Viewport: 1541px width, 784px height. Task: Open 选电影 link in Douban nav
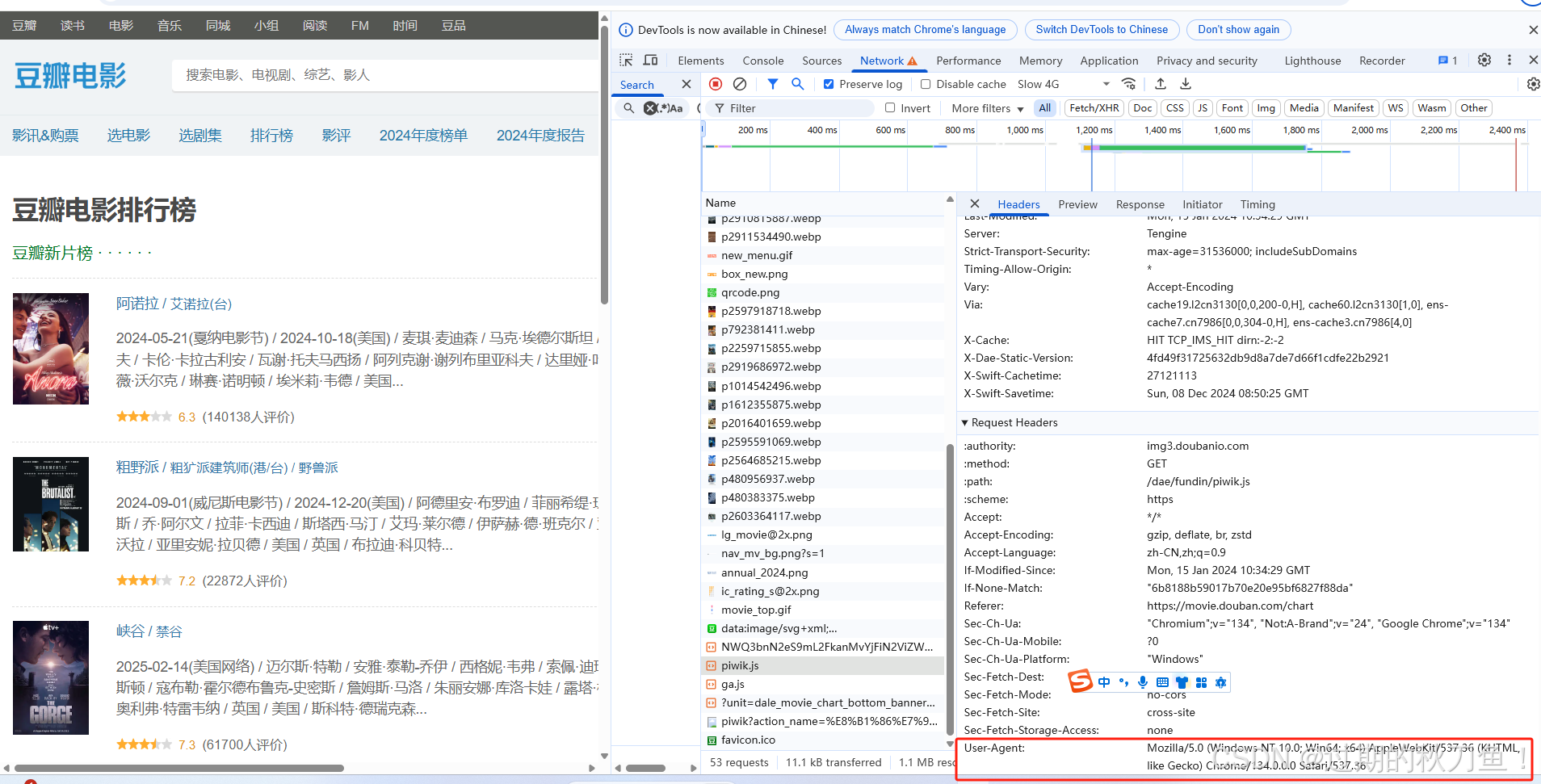[129, 136]
